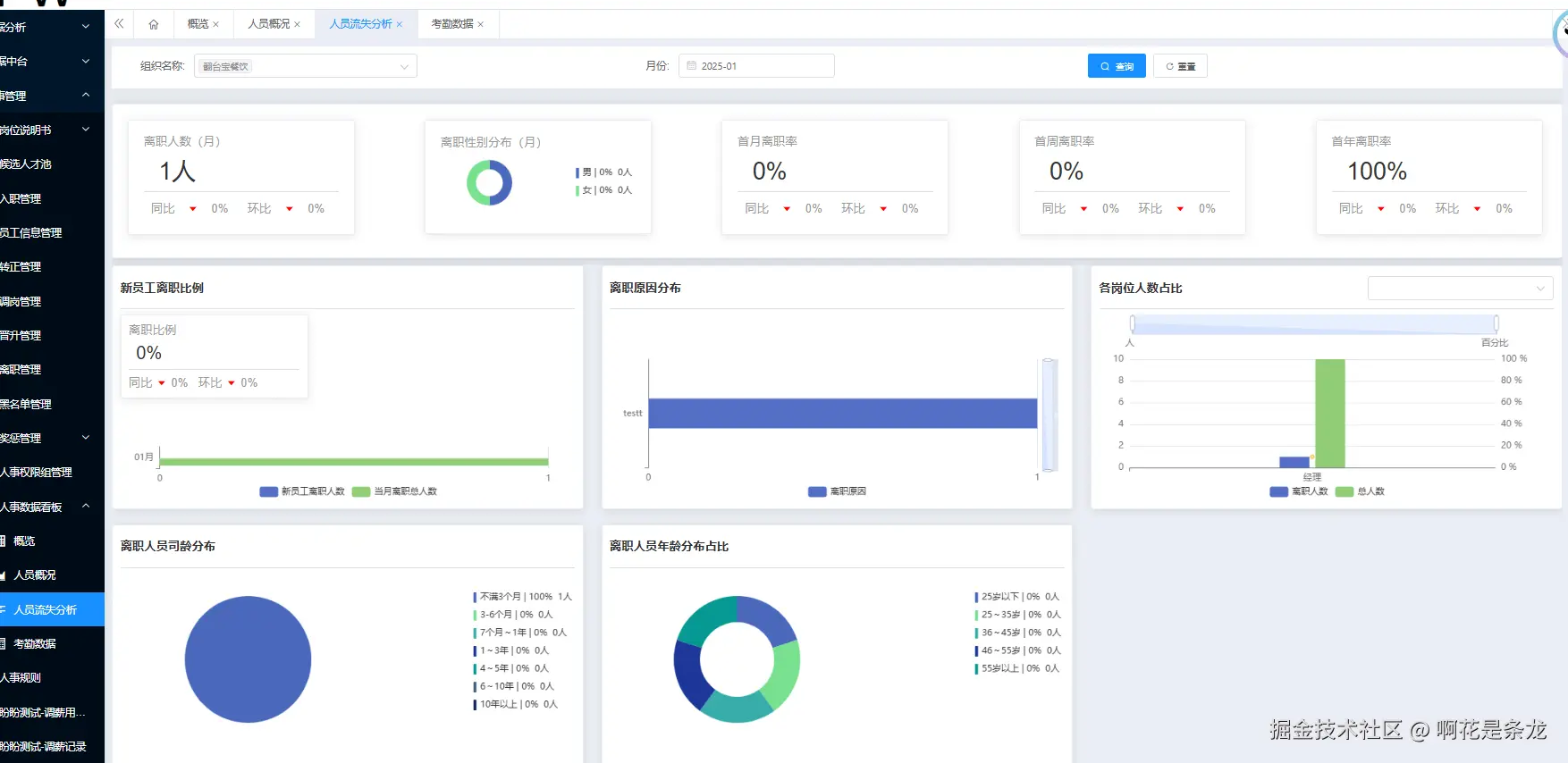The height and width of the screenshot is (763, 1568).
Task: Click the home icon tab
Action: (154, 24)
